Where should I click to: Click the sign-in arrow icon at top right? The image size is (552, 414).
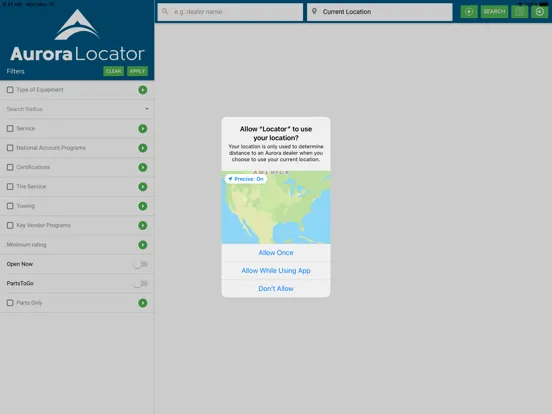point(539,12)
